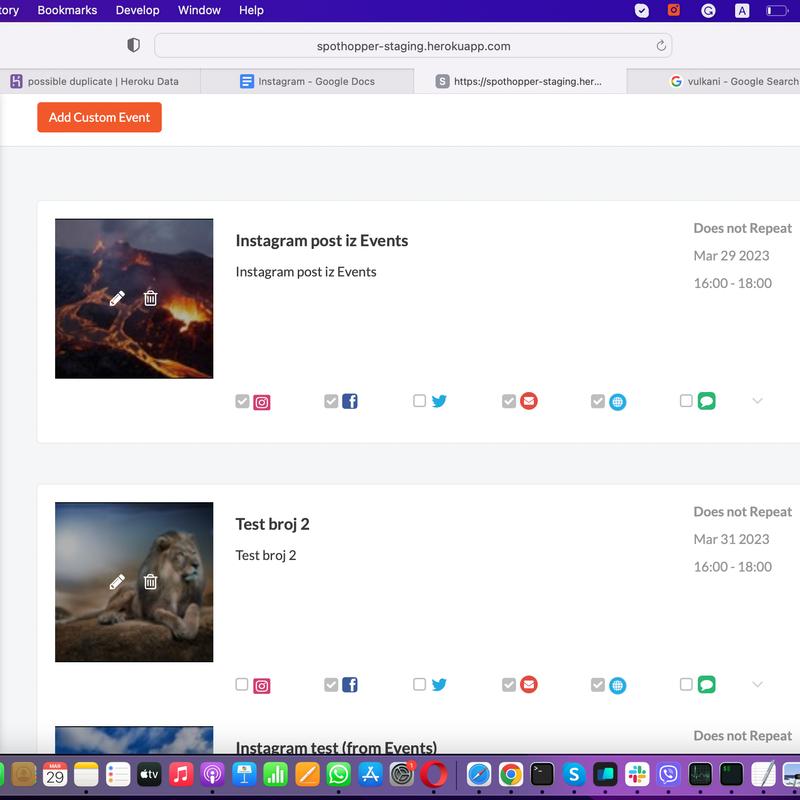Click privacy shield icon beside address bar
The height and width of the screenshot is (800, 800).
(x=133, y=46)
